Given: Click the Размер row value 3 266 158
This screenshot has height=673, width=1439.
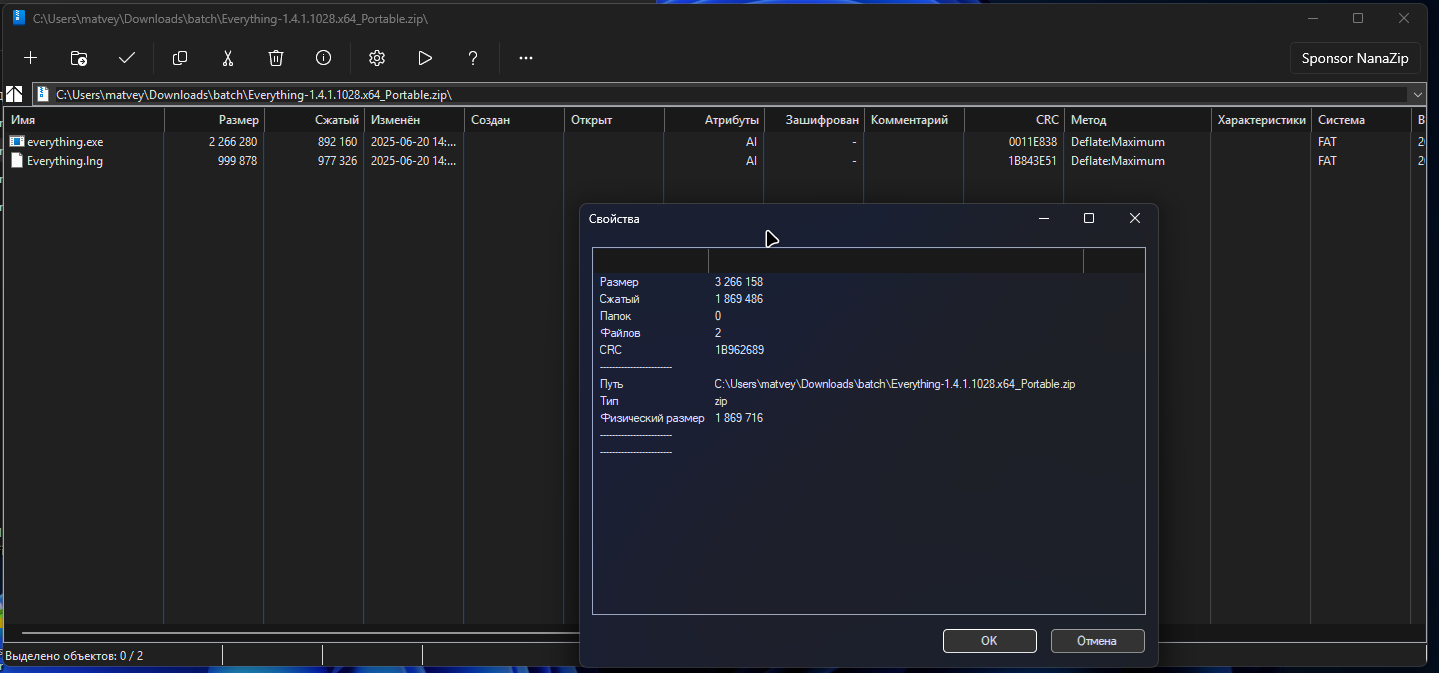Looking at the screenshot, I should pos(739,282).
